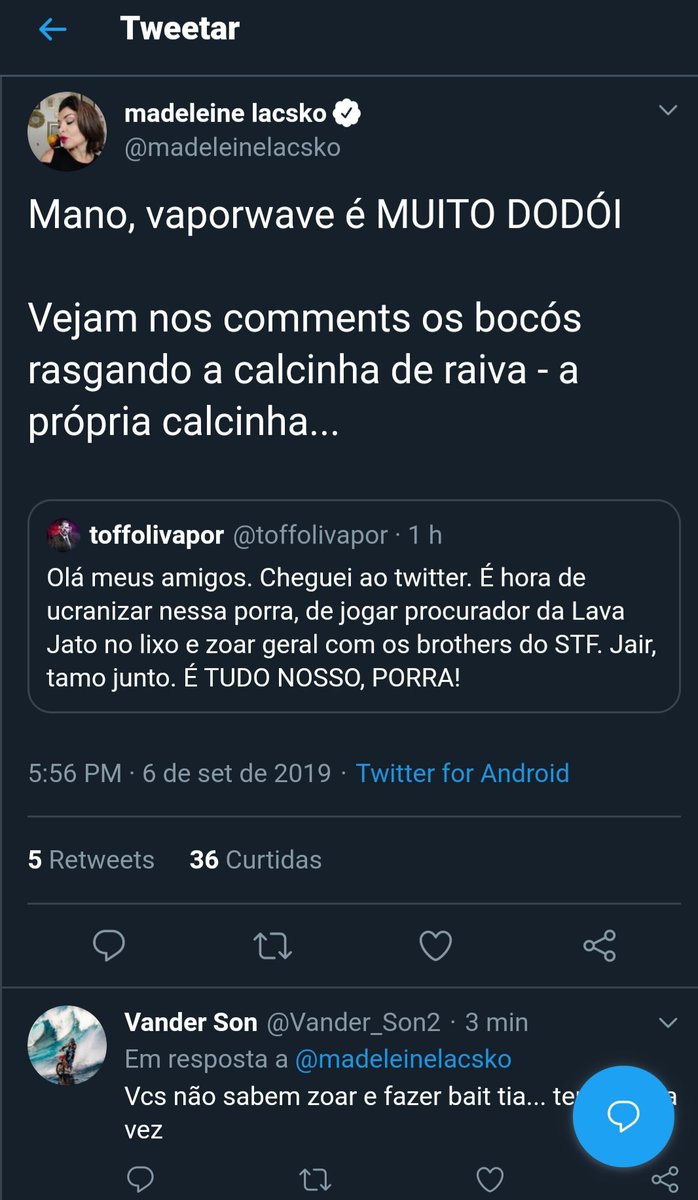
Task: Retweet the main tweet
Action: (272, 944)
